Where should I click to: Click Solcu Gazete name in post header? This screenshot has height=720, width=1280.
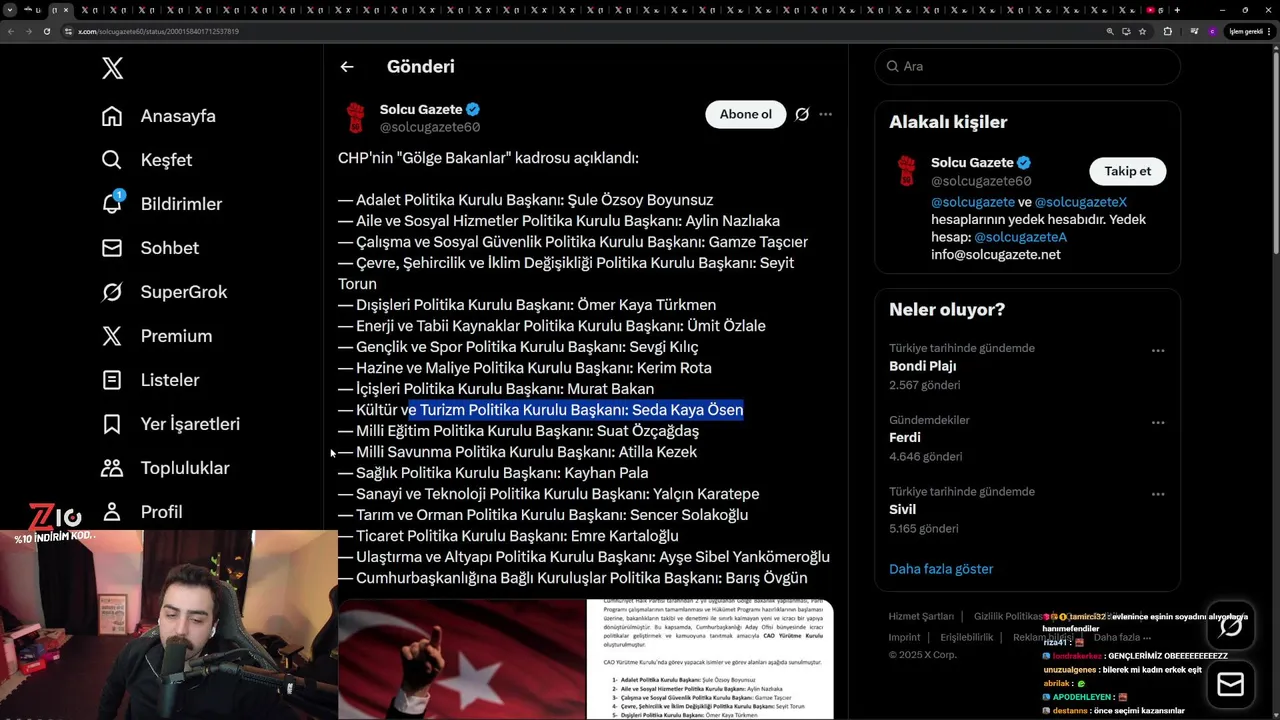pyautogui.click(x=421, y=109)
